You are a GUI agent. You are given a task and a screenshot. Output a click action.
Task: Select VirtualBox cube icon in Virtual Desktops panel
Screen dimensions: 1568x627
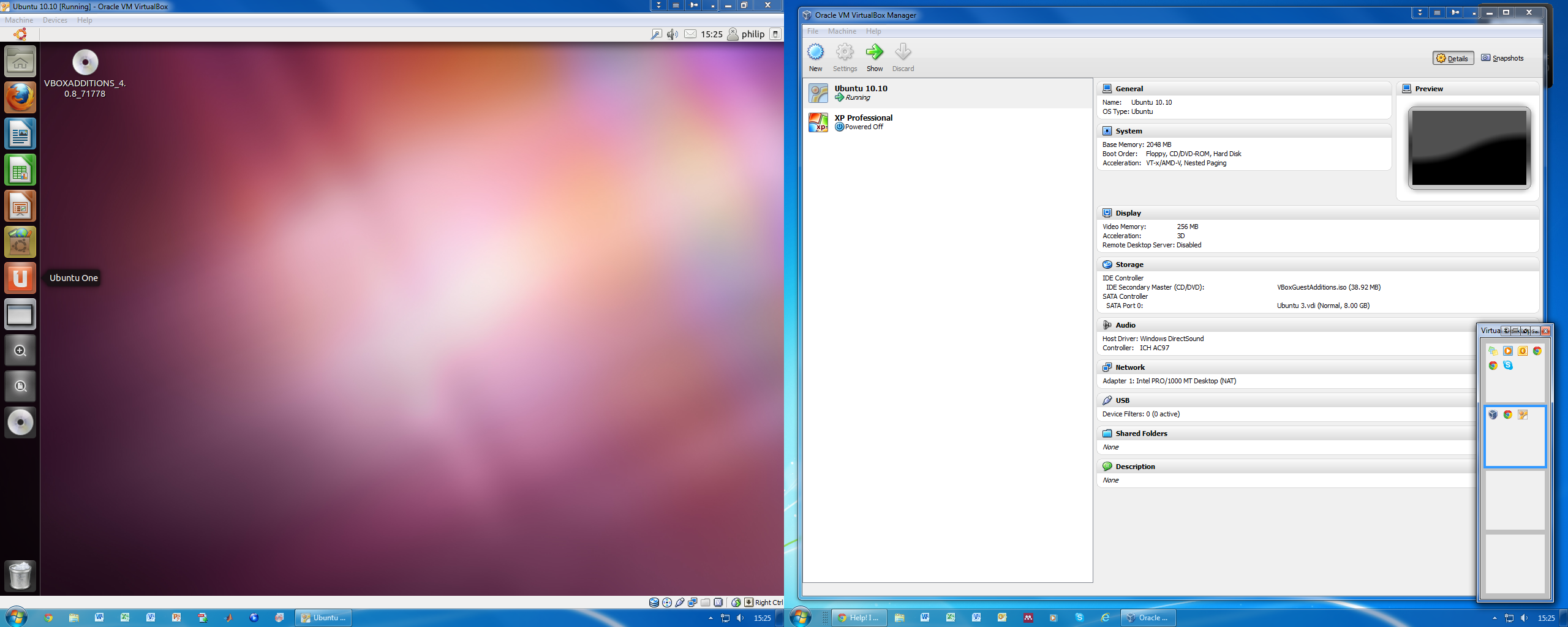tap(1493, 415)
